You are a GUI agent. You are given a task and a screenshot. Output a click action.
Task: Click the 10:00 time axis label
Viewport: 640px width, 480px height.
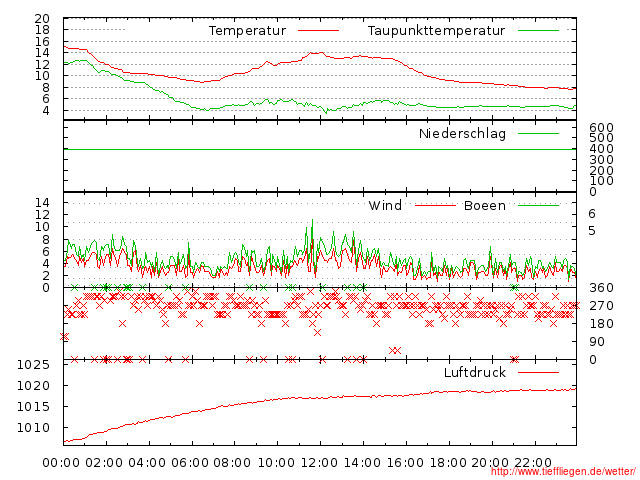click(276, 463)
